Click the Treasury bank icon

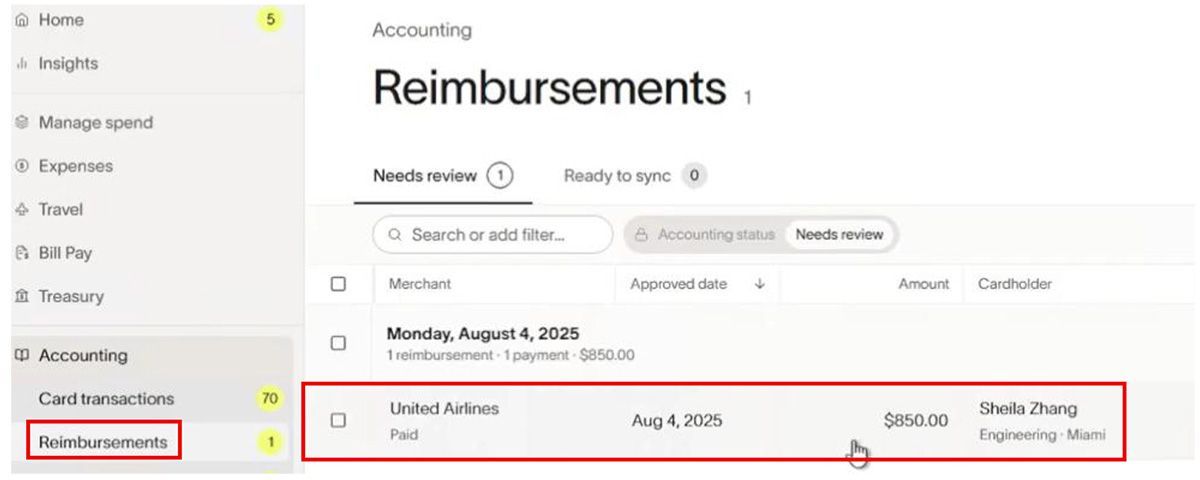pyautogui.click(x=21, y=297)
